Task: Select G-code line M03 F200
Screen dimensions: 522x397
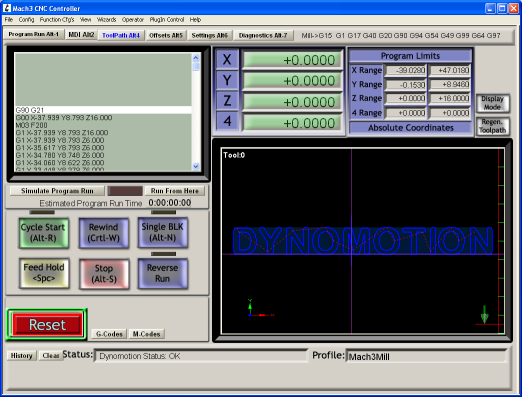Action: (x=103, y=125)
